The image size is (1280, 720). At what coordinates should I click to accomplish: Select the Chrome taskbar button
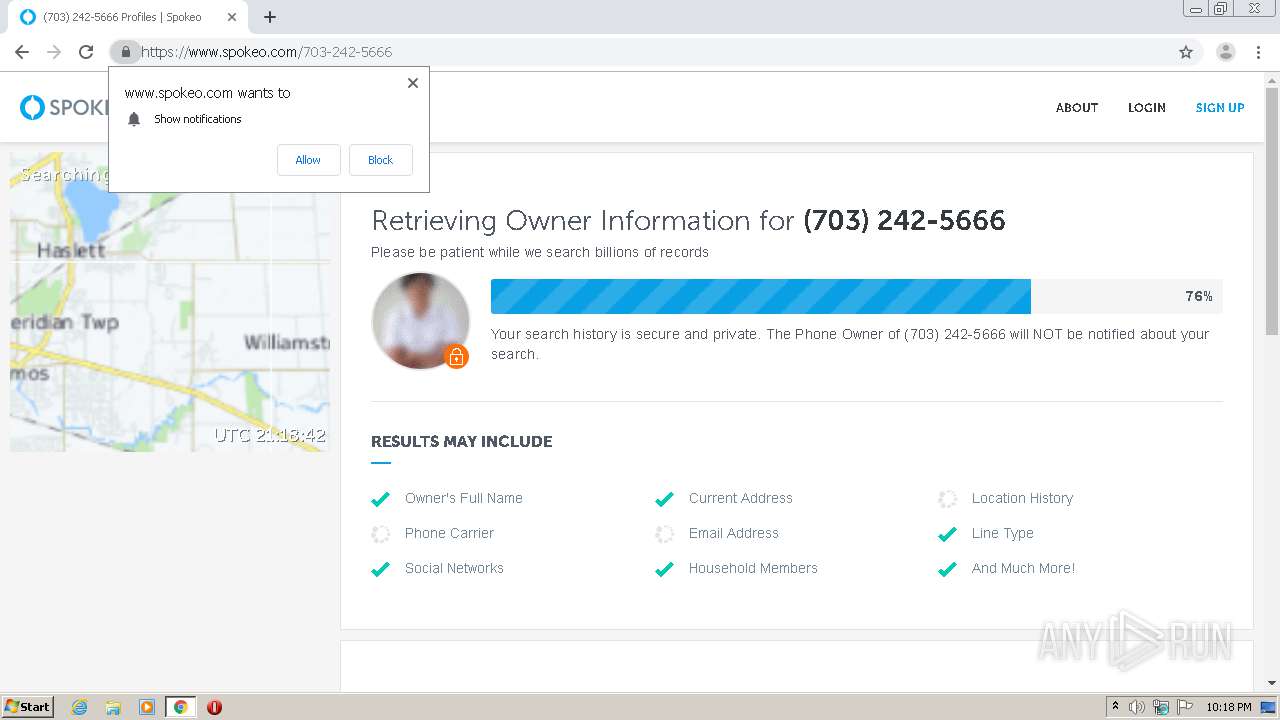[x=180, y=707]
